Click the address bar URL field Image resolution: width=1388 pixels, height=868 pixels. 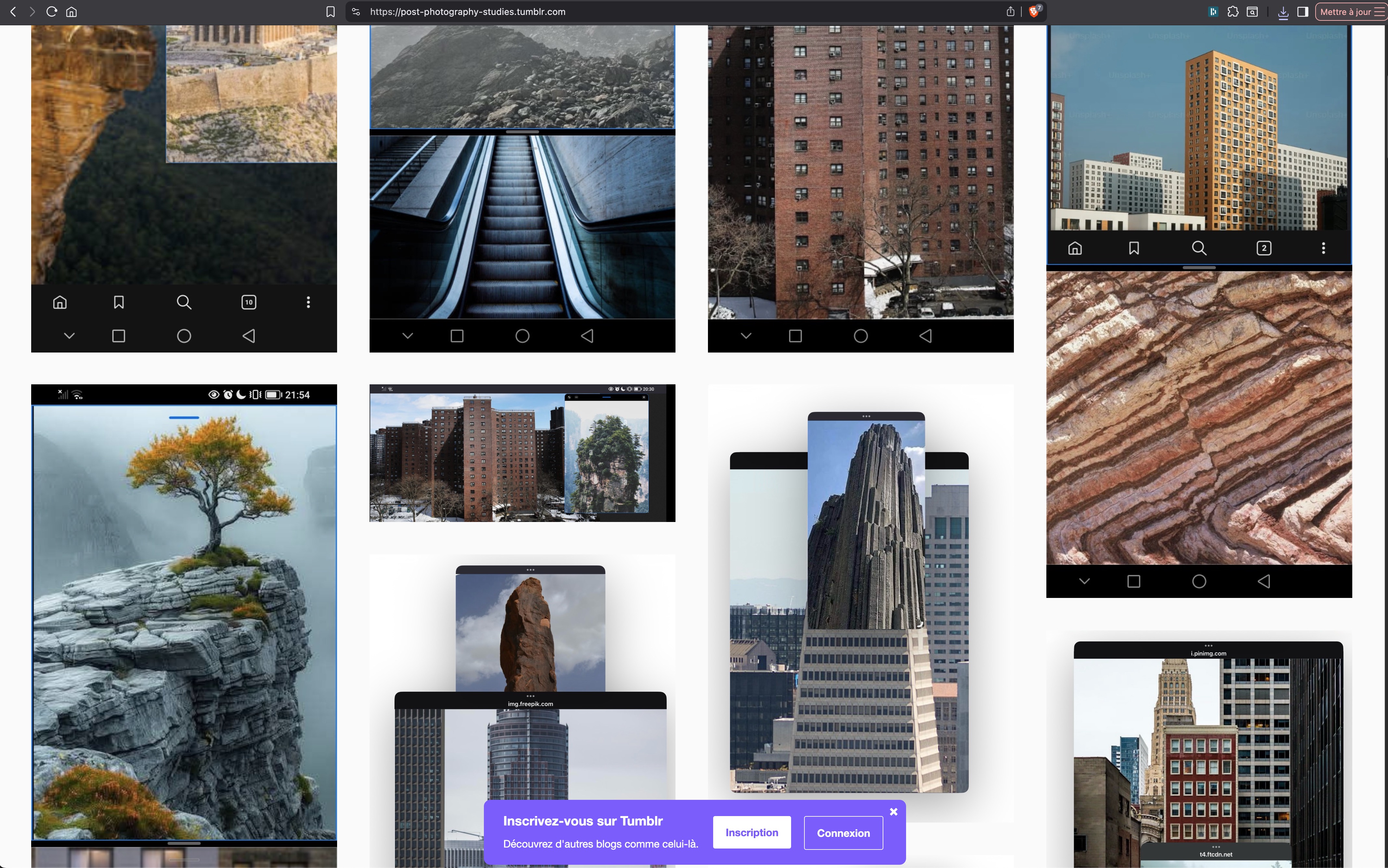632,11
